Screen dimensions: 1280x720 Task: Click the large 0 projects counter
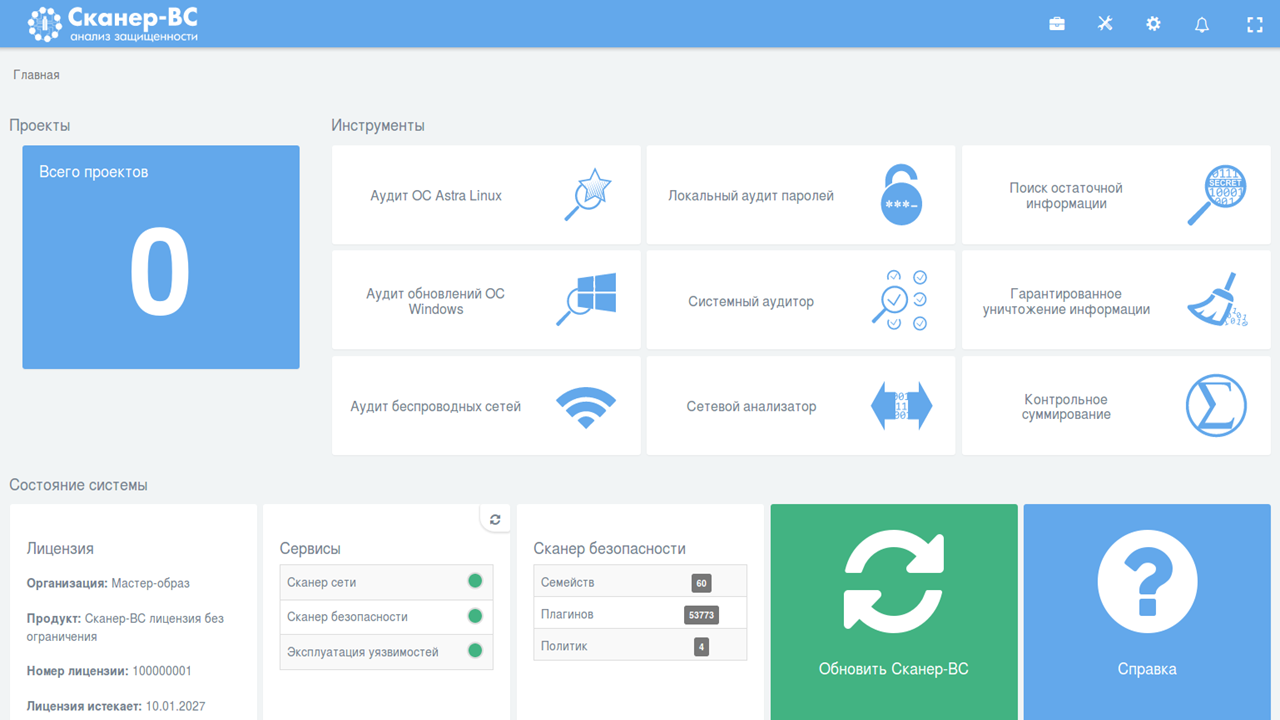click(160, 273)
